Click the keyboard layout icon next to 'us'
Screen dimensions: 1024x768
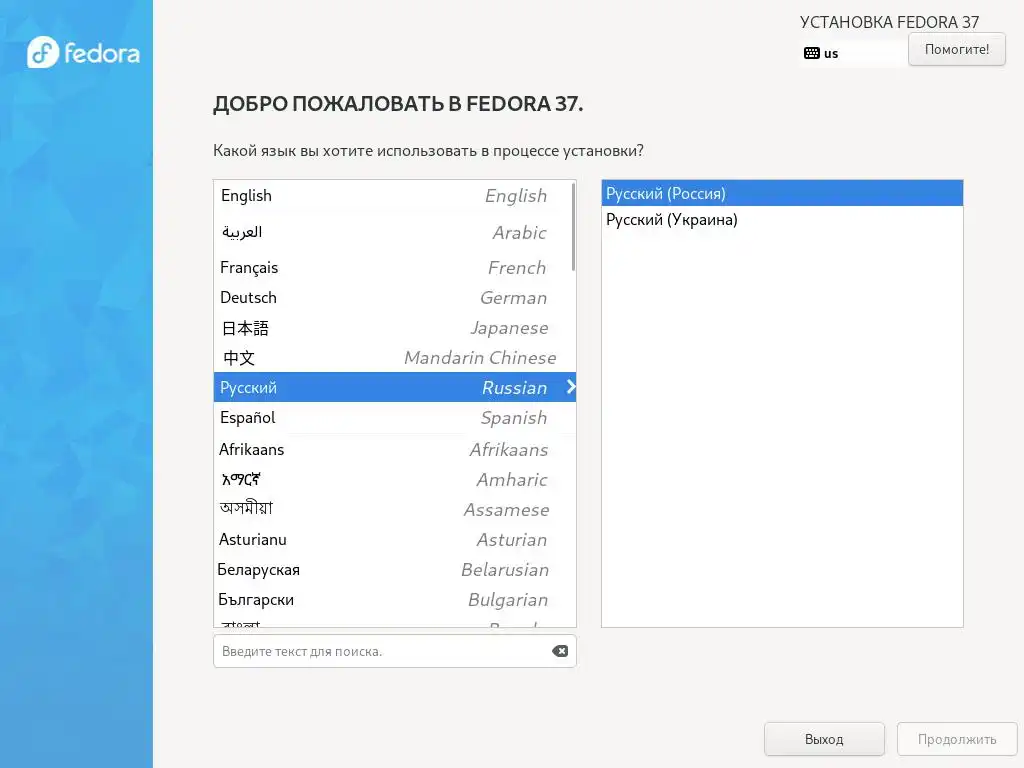click(812, 54)
